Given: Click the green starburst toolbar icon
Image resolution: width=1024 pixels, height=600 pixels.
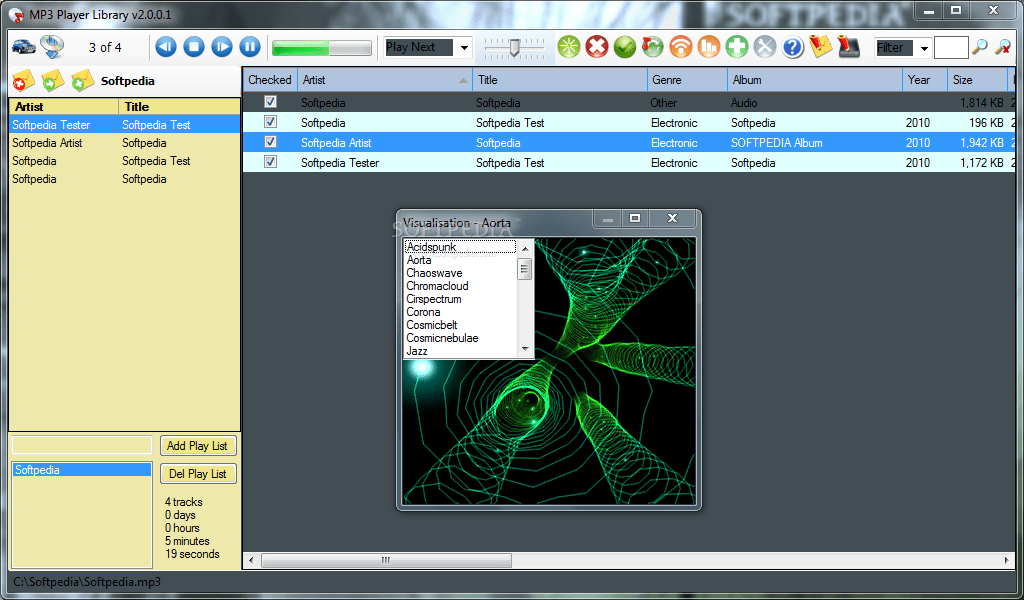Looking at the screenshot, I should 569,47.
